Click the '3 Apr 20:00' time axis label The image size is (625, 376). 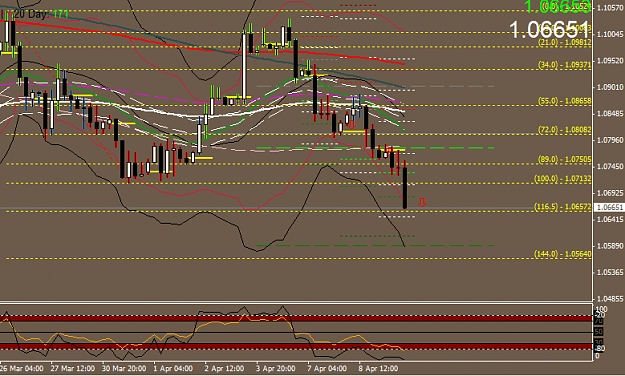click(x=275, y=368)
